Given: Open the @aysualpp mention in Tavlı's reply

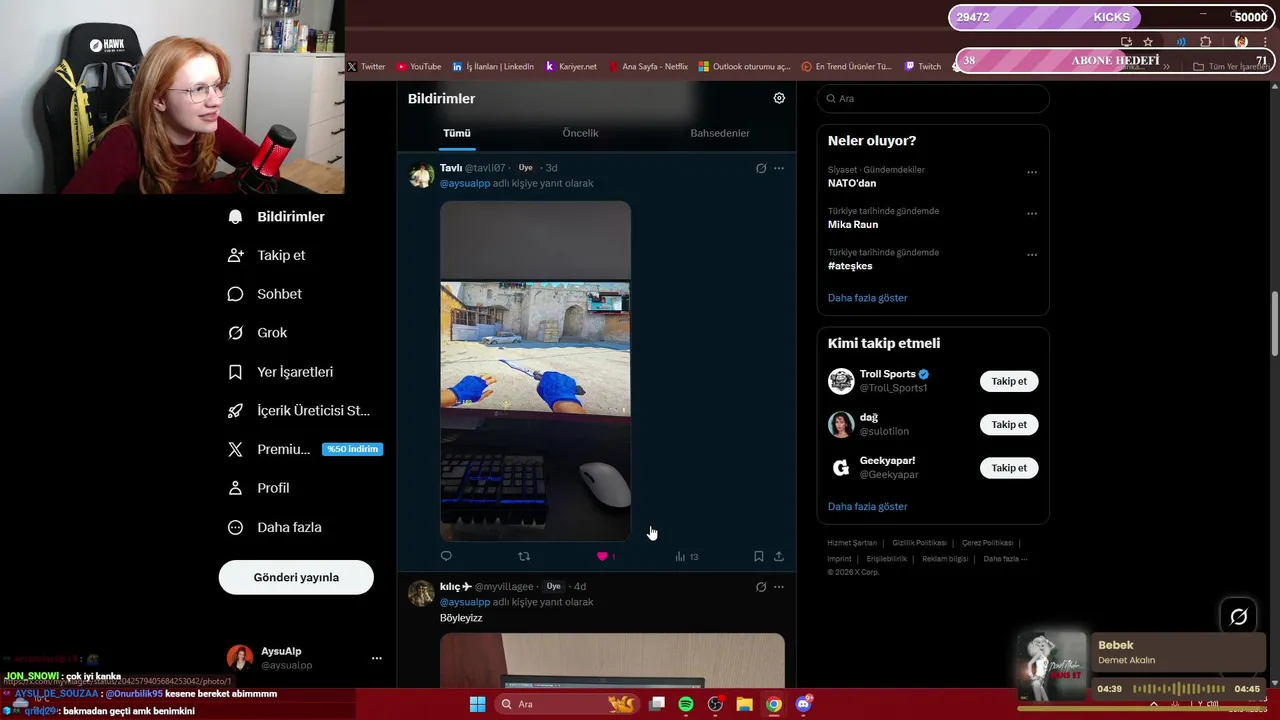Looking at the screenshot, I should tap(465, 184).
